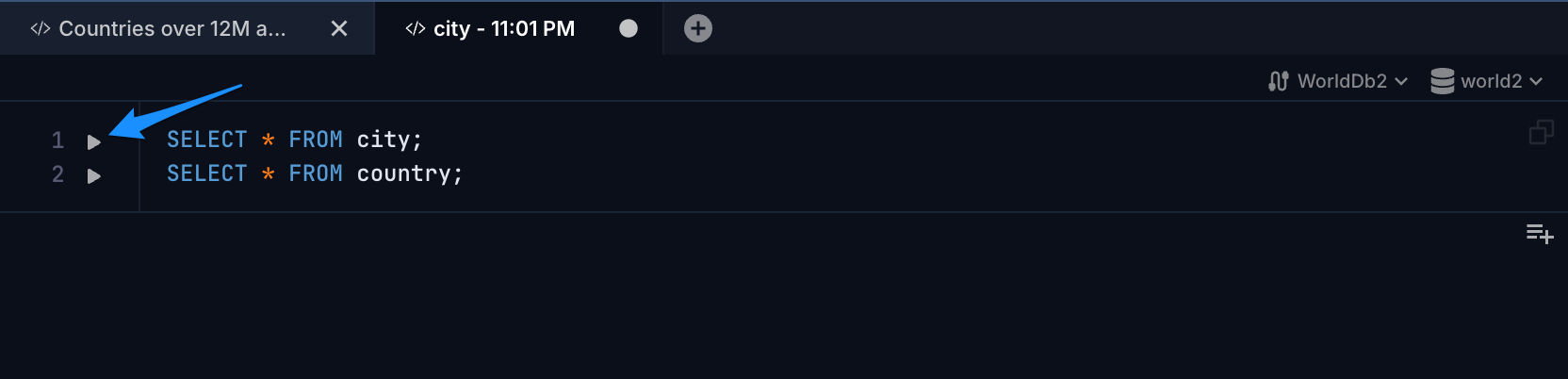The image size is (1568, 379).
Task: Click line number 1 in the gutter
Action: pos(57,140)
